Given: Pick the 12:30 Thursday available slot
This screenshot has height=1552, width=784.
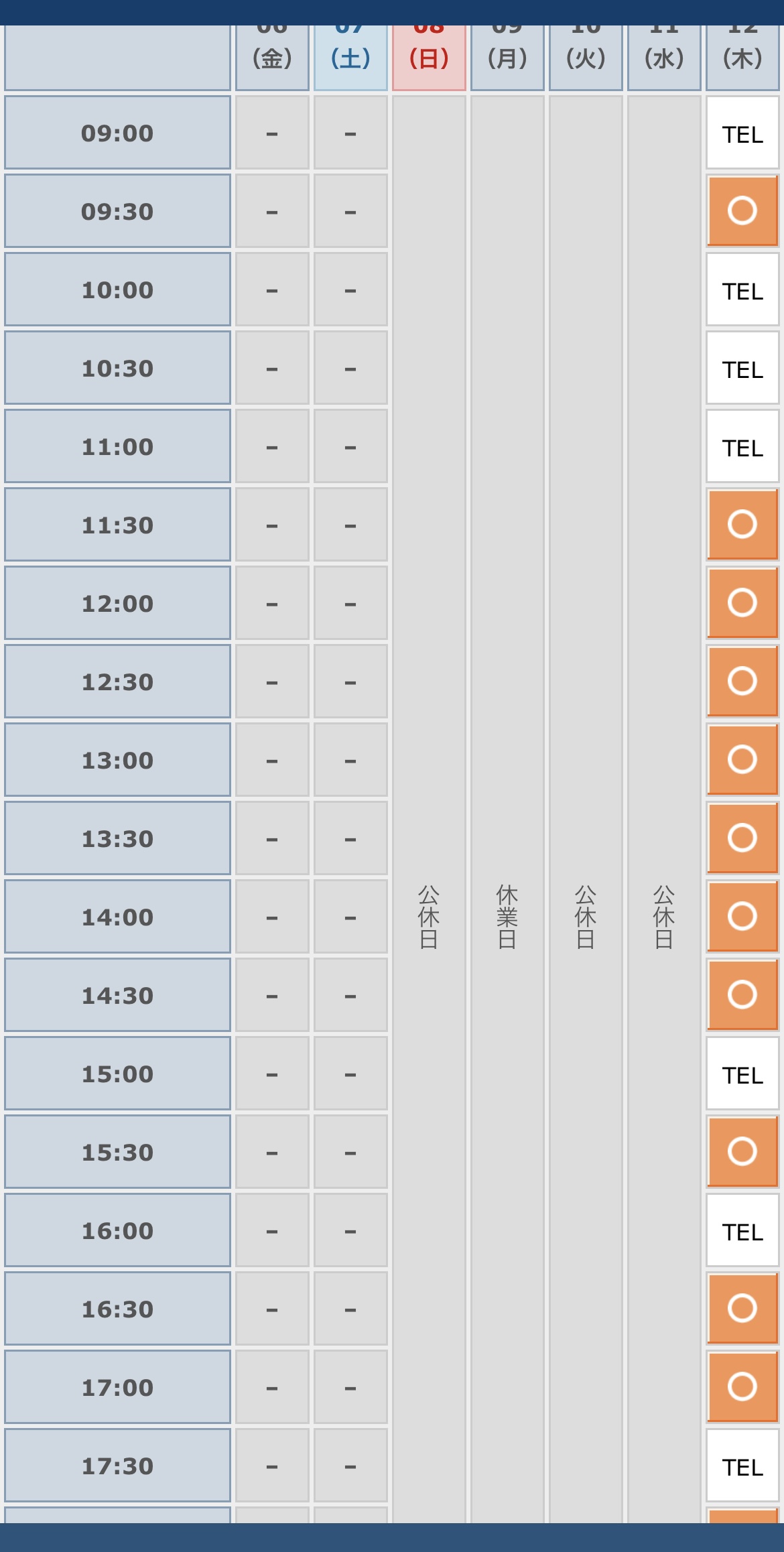Looking at the screenshot, I should [x=742, y=682].
